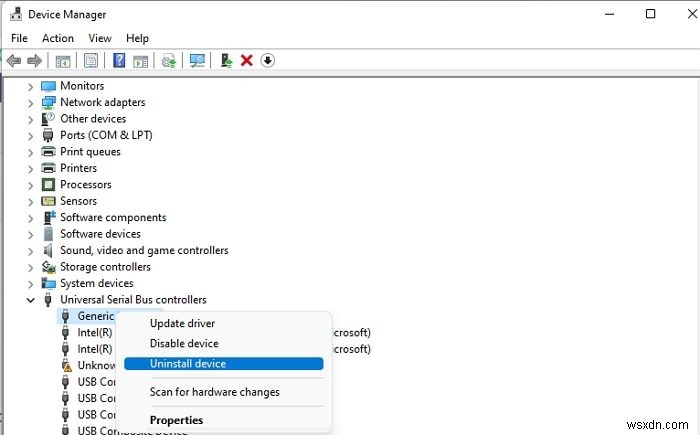This screenshot has width=700, height=435.
Task: Select the second Intel(R) USB controller row
Action: pos(95,349)
